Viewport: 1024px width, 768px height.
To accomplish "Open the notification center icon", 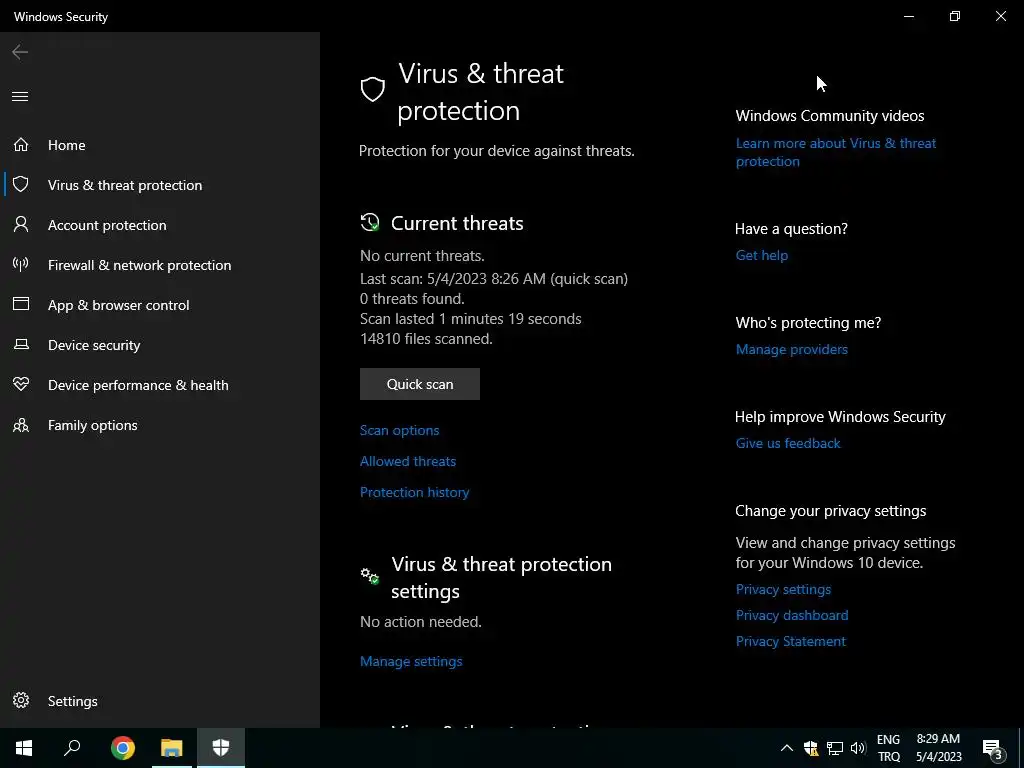I will tap(993, 749).
